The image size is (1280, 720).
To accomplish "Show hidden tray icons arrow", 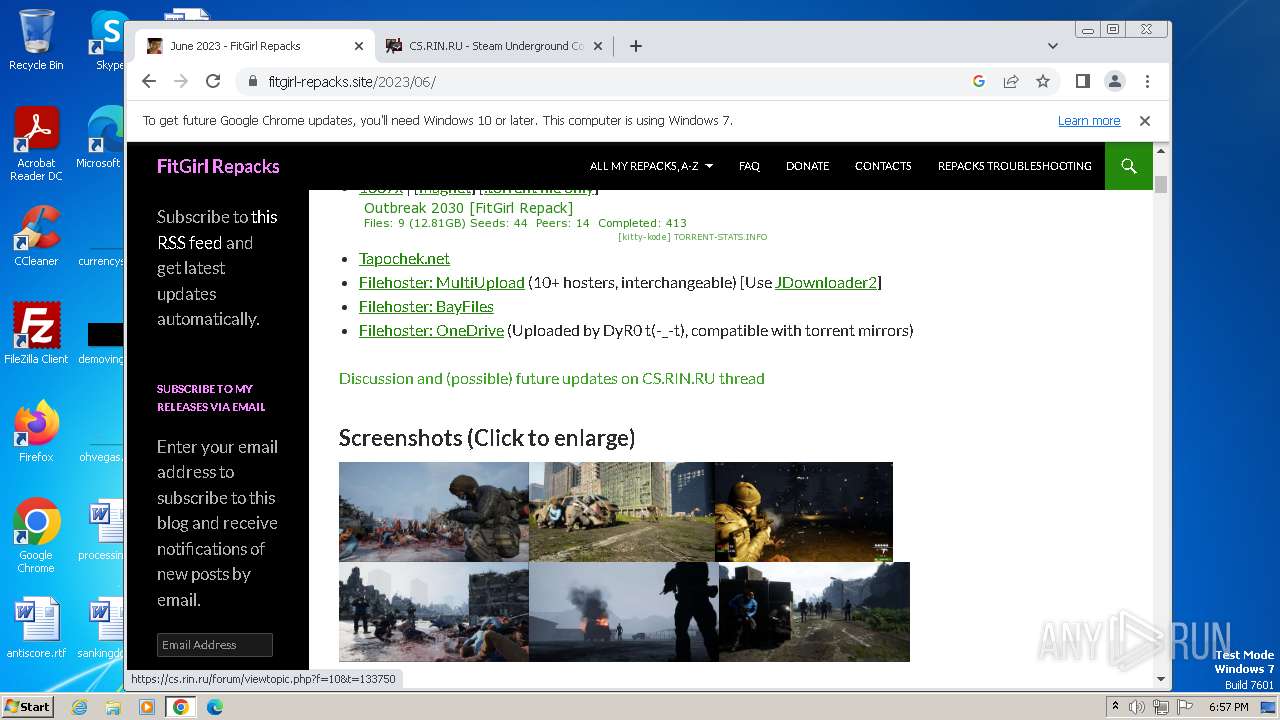I will pos(1115,707).
